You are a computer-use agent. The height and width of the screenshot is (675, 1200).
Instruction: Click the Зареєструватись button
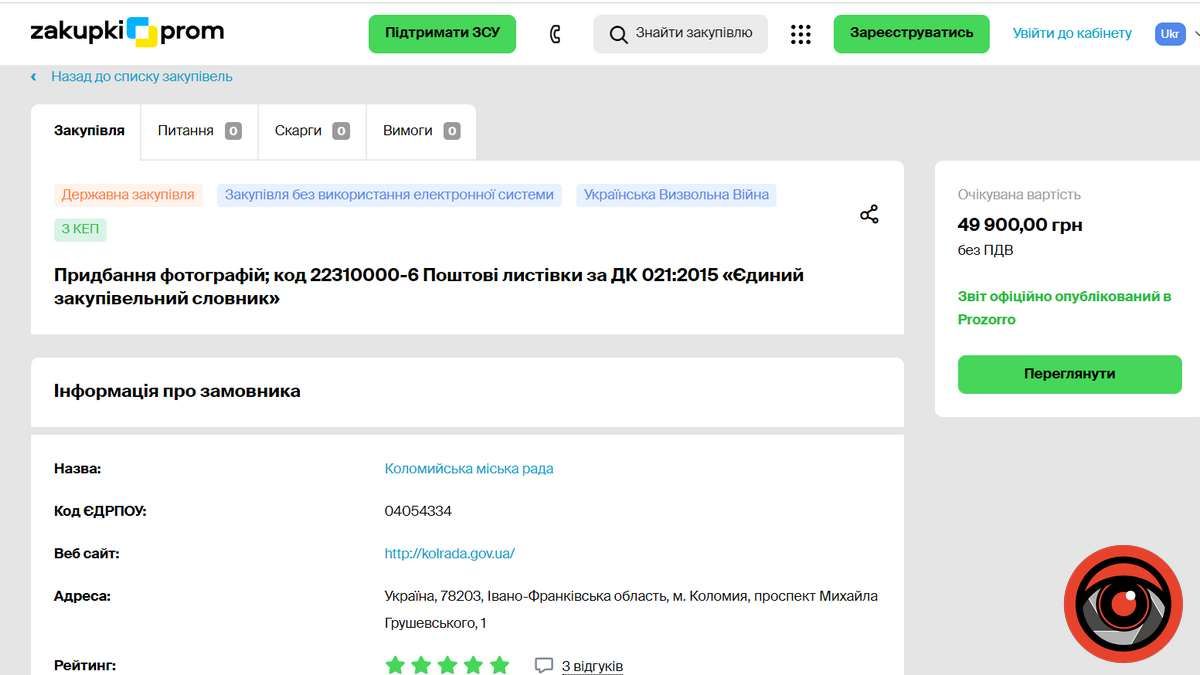(x=910, y=32)
